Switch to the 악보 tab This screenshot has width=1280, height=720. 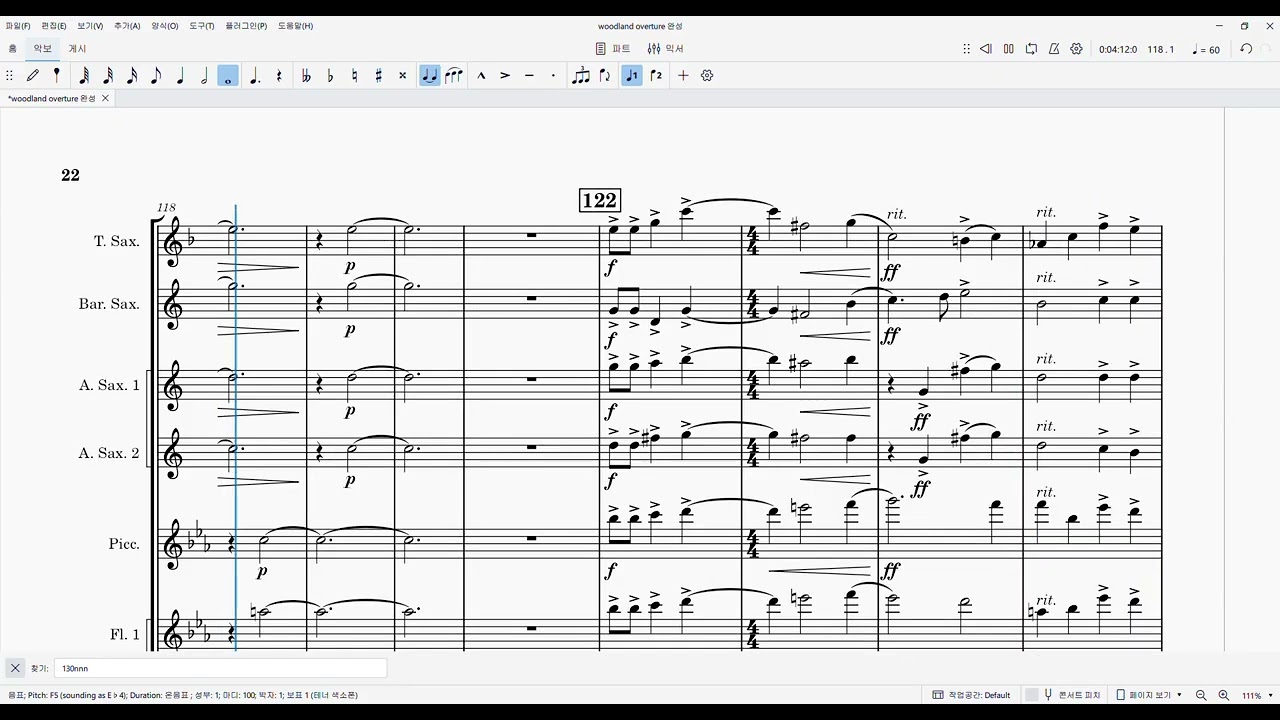tap(43, 48)
